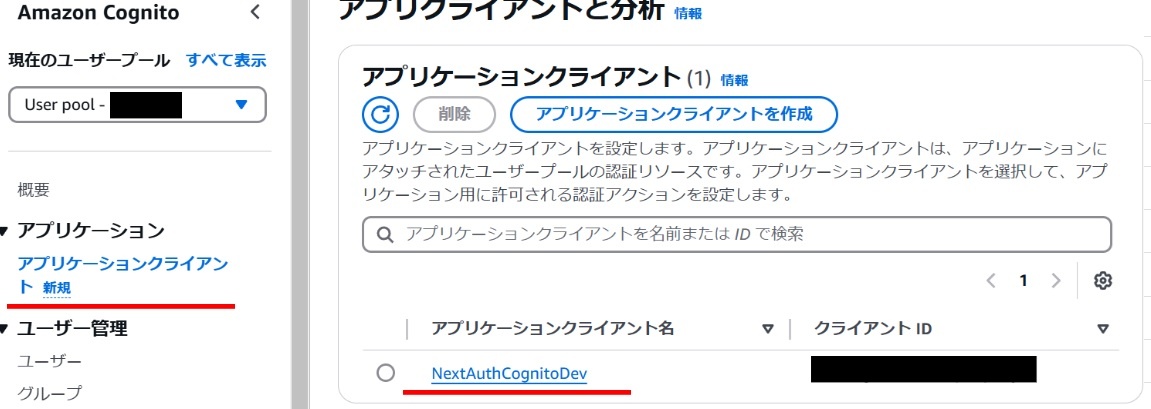Refresh the application clients list
This screenshot has width=1151, height=409.
(x=380, y=114)
